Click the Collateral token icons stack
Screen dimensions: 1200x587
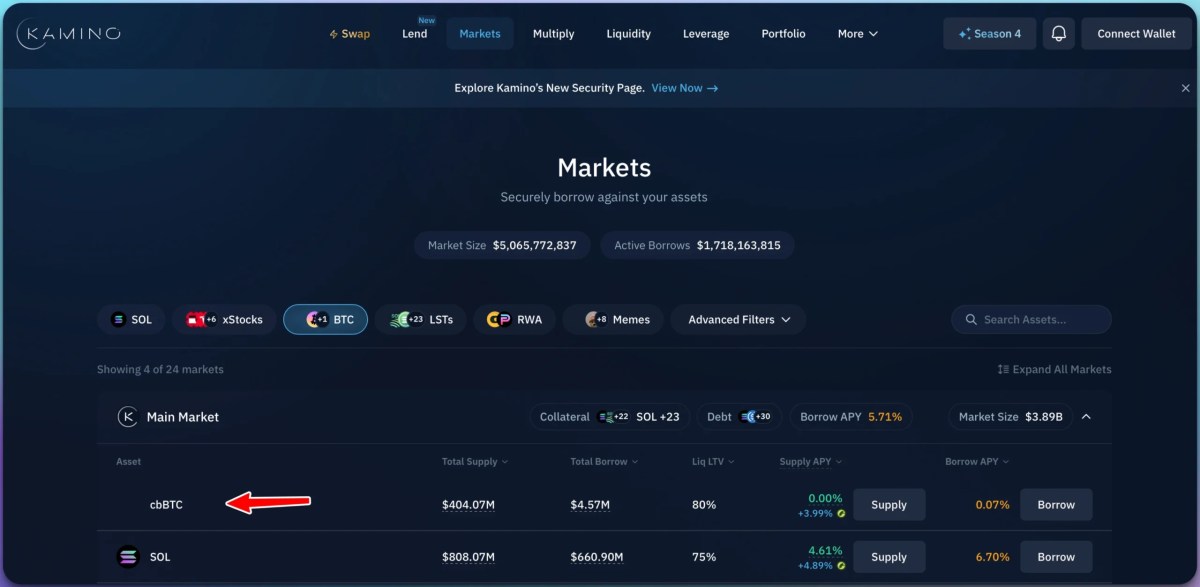tap(613, 417)
